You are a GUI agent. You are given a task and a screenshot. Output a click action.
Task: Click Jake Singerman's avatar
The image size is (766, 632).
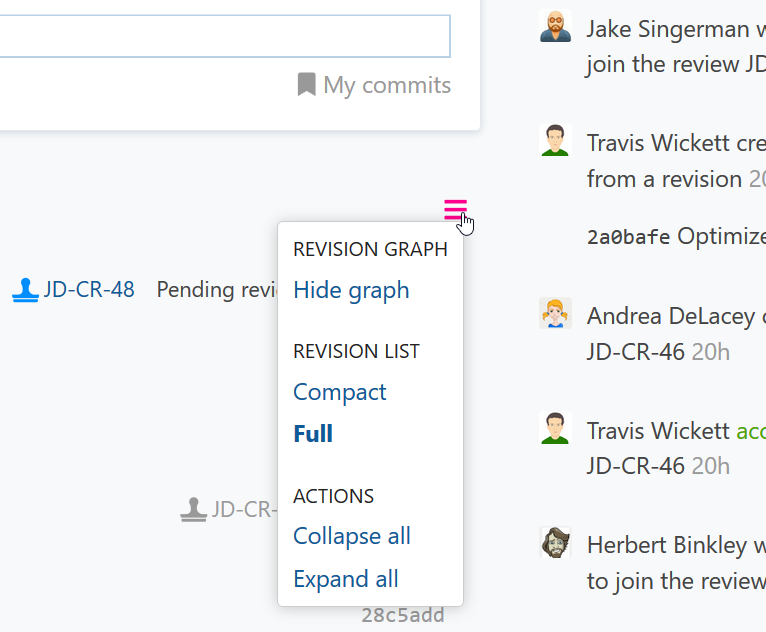click(555, 27)
